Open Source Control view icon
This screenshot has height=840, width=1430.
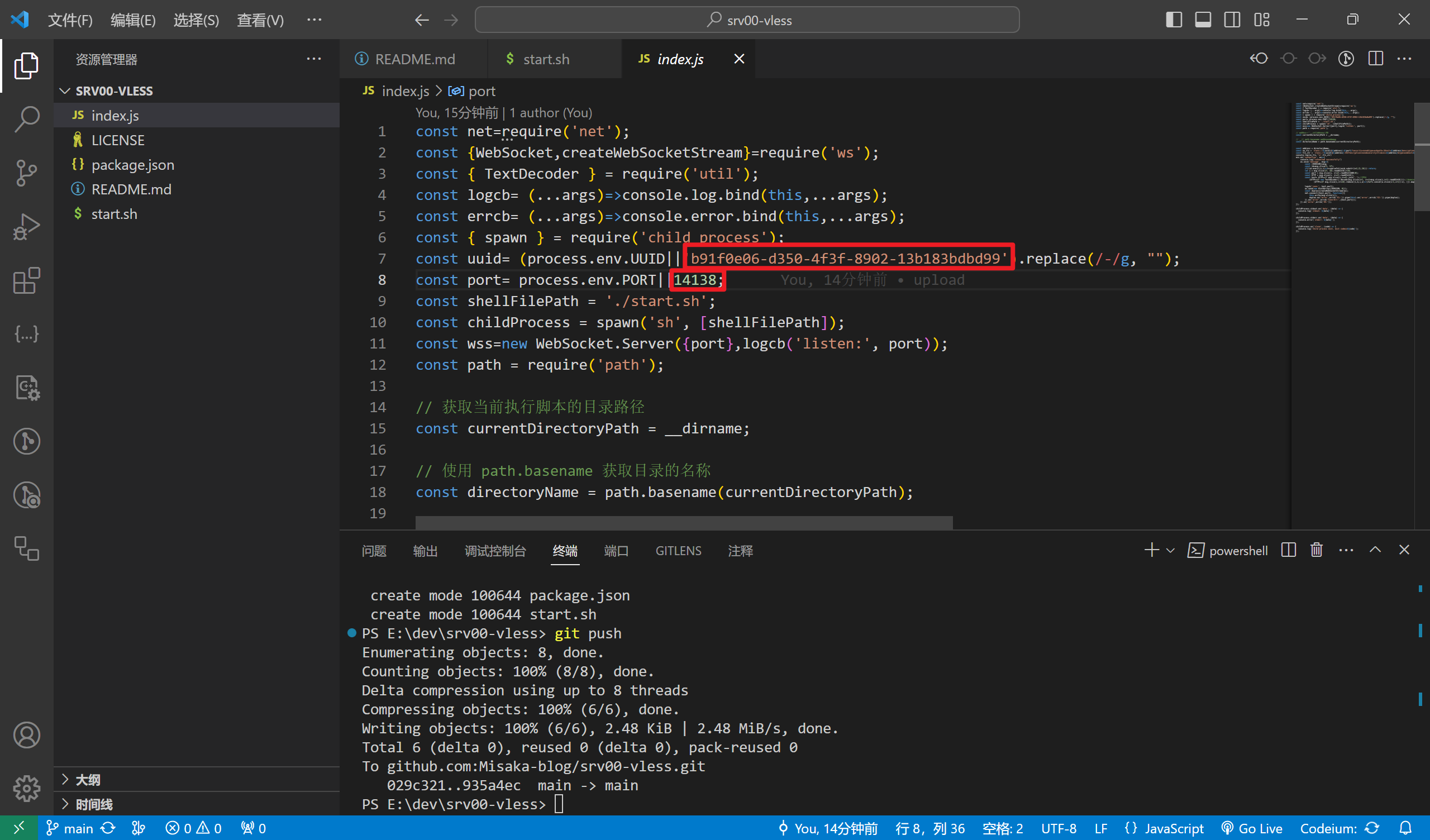point(27,173)
